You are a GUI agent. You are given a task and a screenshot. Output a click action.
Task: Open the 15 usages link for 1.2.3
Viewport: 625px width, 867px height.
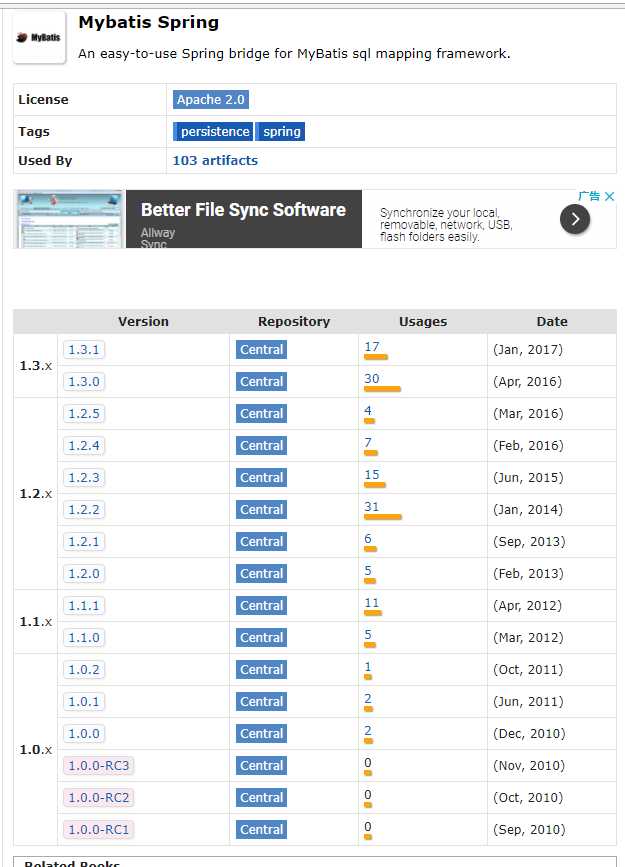[x=372, y=475]
